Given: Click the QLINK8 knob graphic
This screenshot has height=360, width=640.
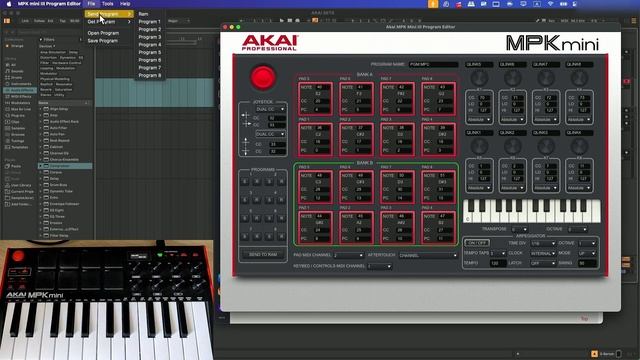Looking at the screenshot, I should (579, 78).
